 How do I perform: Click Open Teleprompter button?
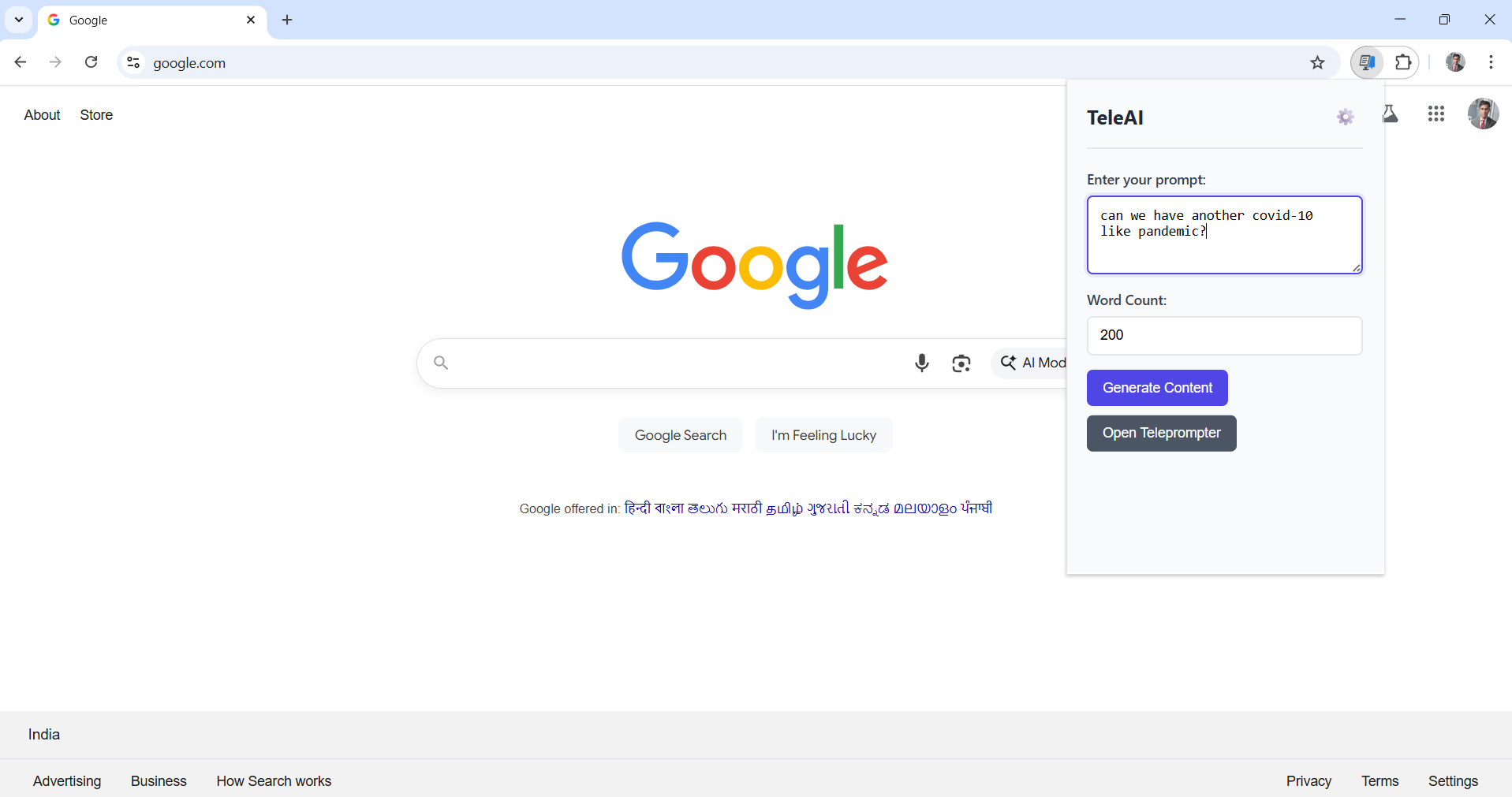click(x=1162, y=434)
